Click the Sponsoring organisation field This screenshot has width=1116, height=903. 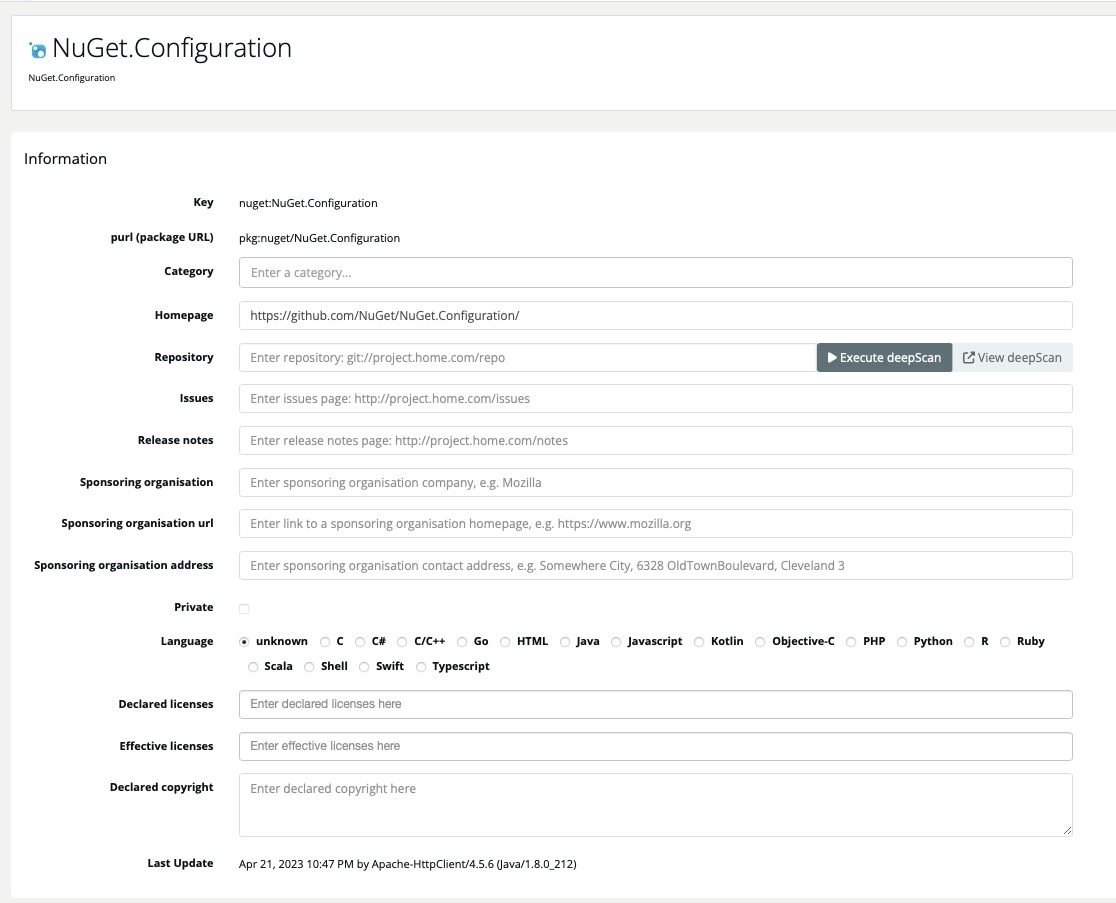coord(656,482)
